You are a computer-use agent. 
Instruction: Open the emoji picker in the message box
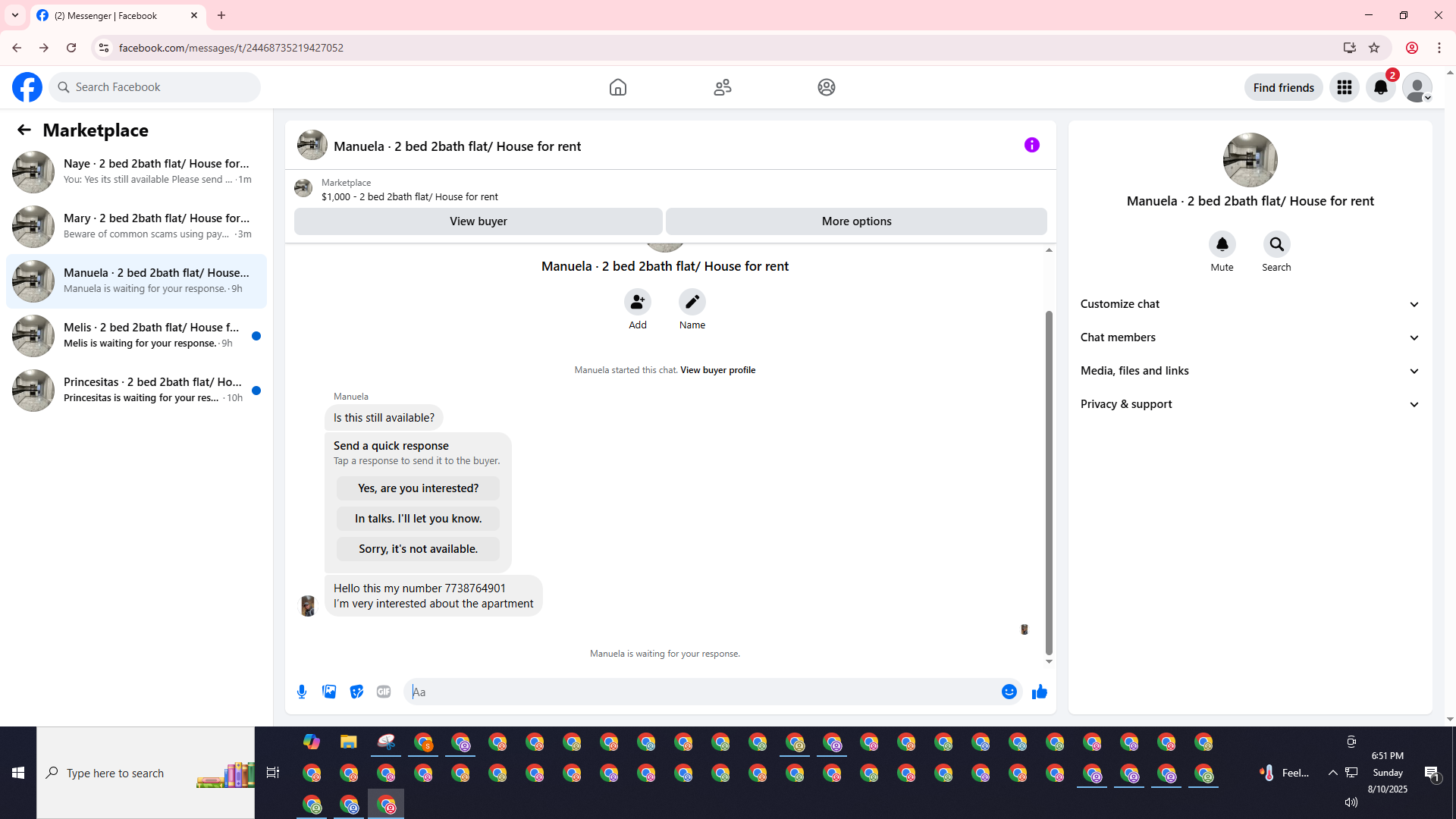coord(1009,692)
